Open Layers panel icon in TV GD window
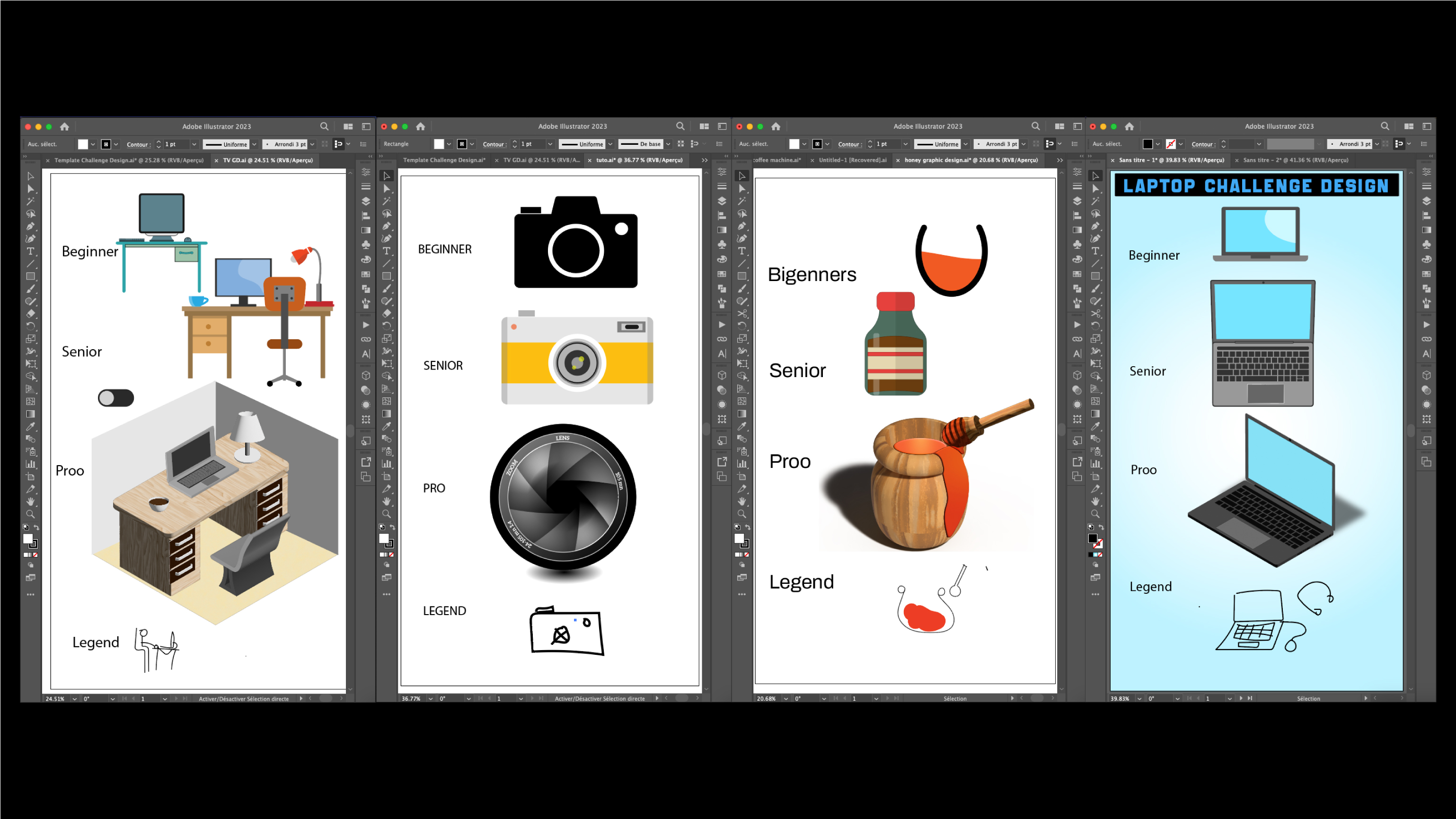 click(366, 201)
